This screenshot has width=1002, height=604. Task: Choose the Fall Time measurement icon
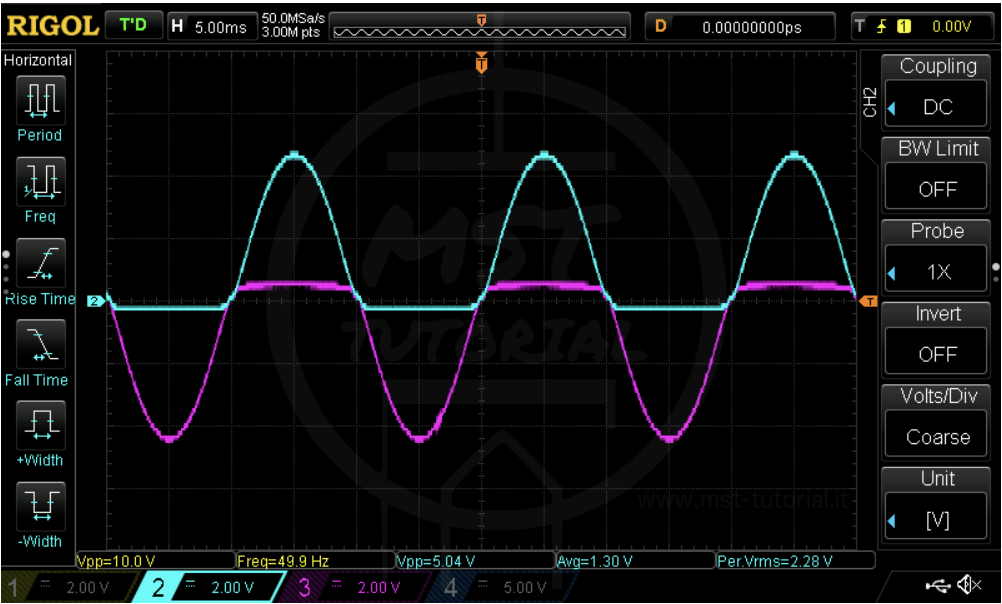40,344
